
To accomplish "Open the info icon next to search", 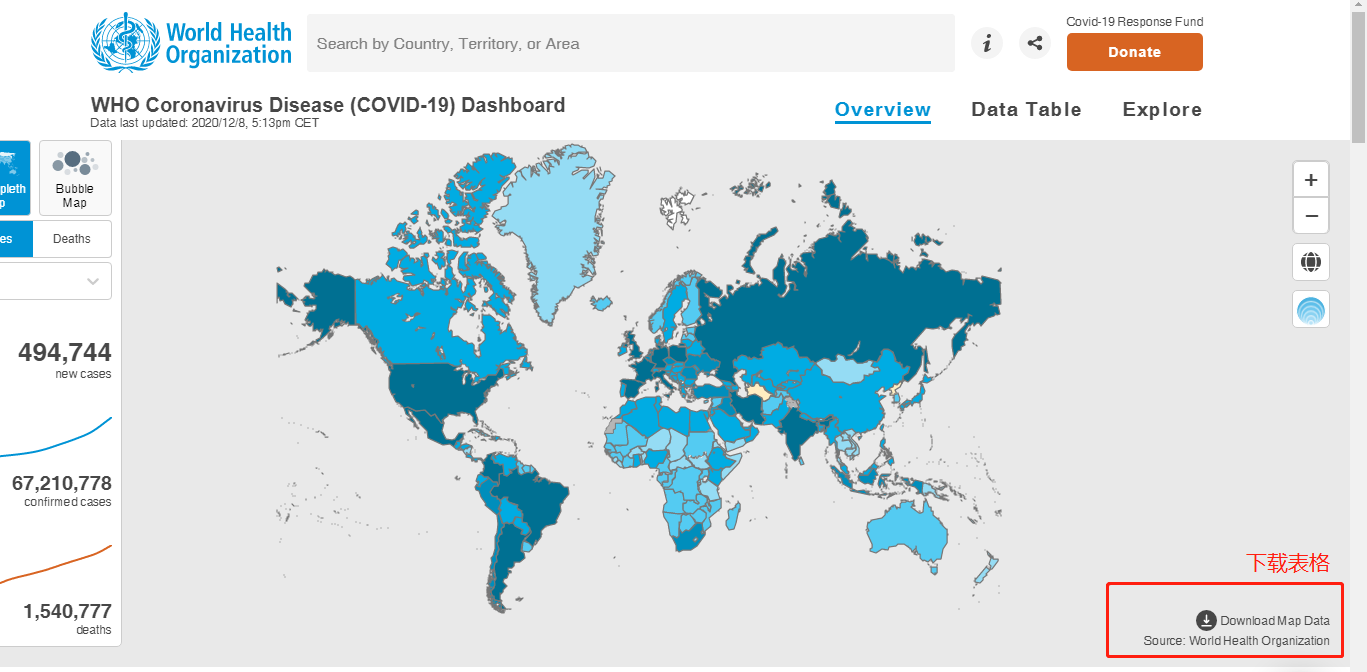I will (x=987, y=43).
